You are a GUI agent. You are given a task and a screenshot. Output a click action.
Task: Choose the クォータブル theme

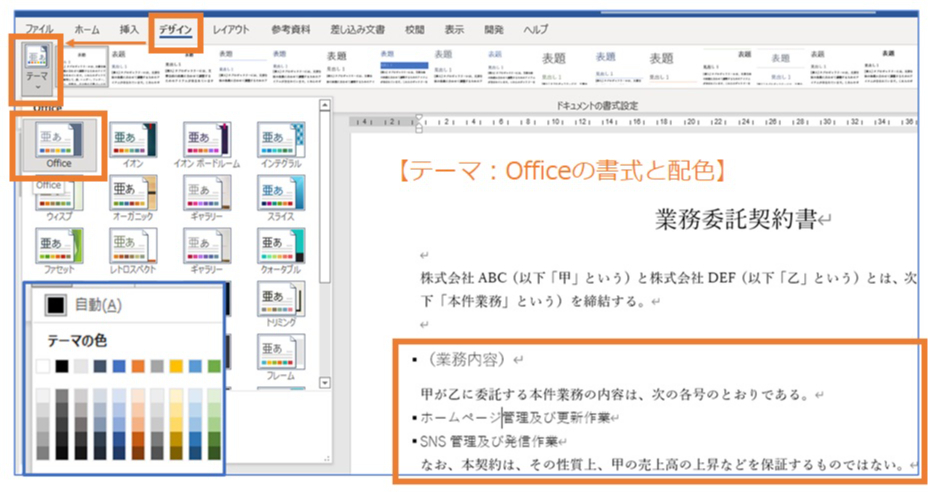click(281, 251)
